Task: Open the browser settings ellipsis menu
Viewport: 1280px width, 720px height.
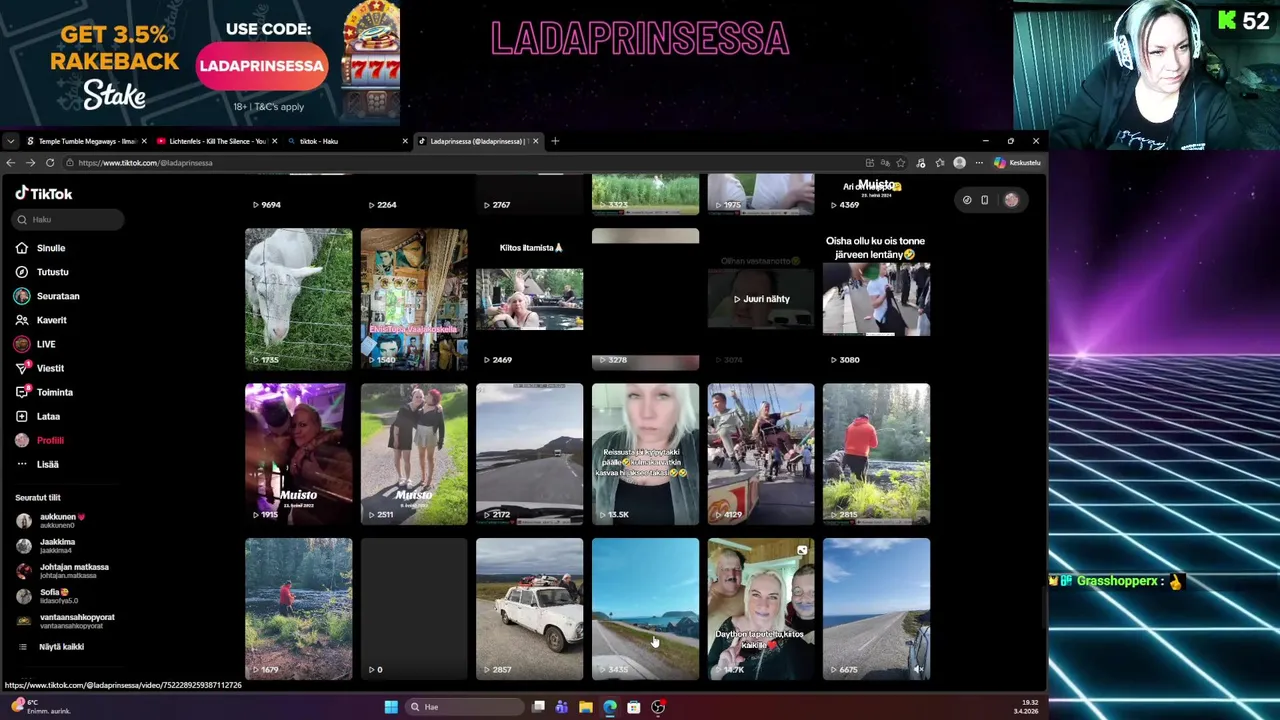Action: tap(979, 163)
